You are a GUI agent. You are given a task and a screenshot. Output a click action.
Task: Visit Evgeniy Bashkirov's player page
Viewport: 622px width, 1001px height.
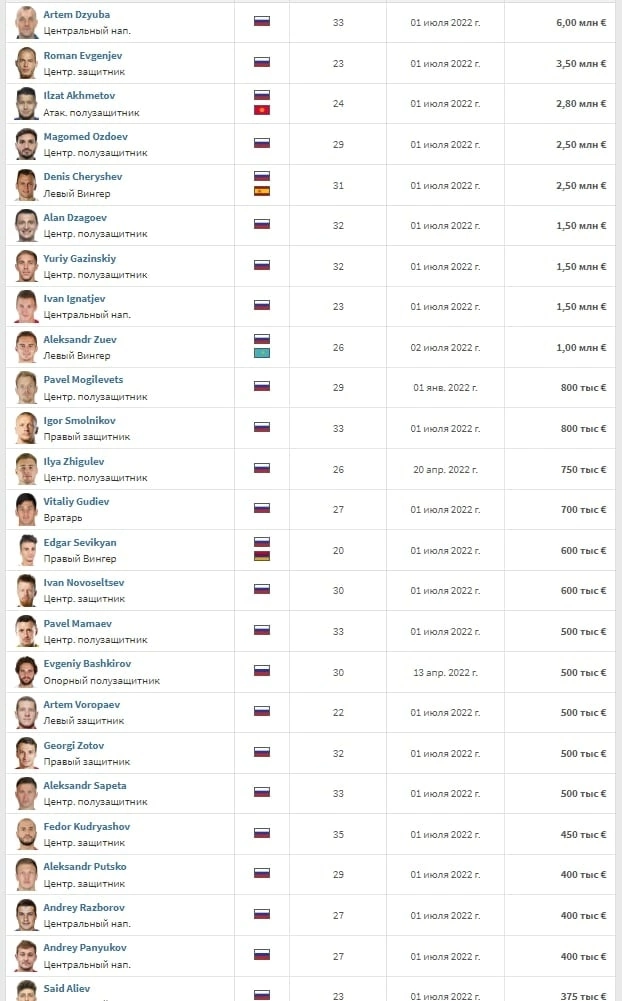coord(87,664)
